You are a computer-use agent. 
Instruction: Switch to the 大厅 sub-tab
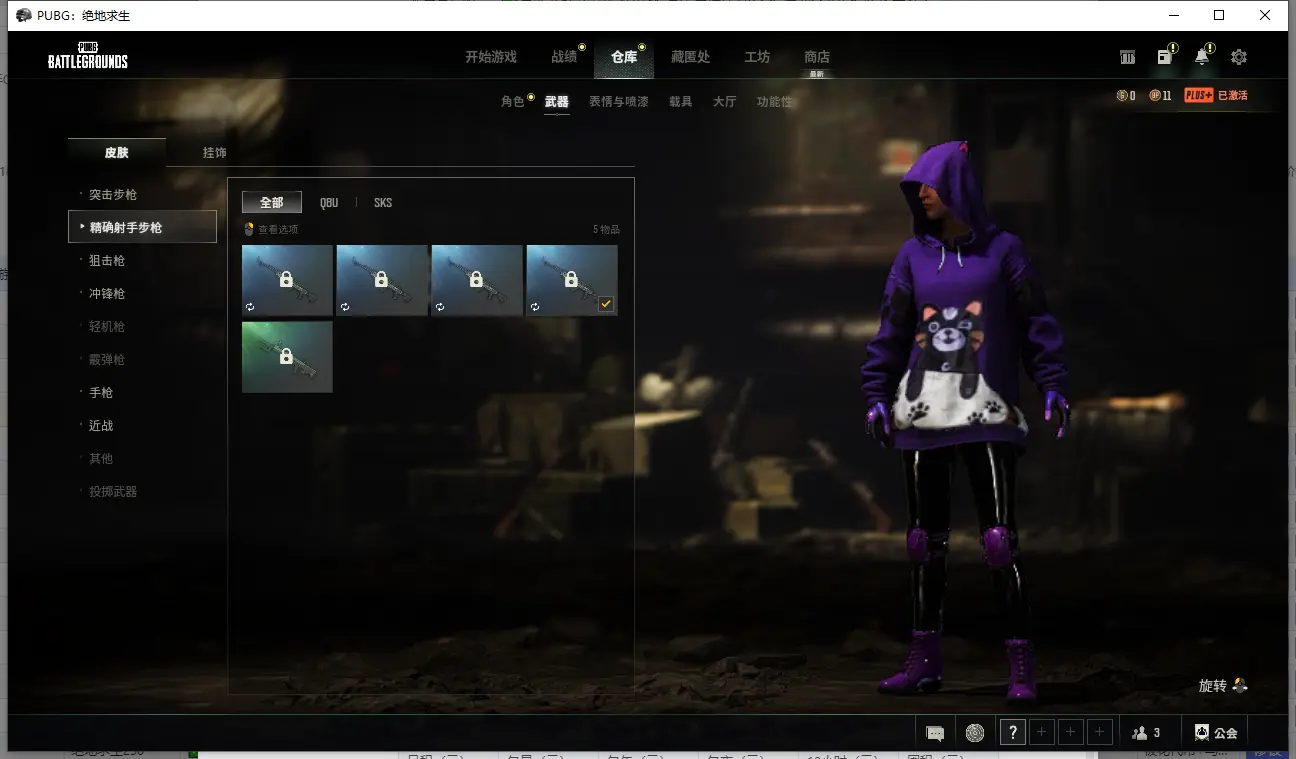[x=725, y=102]
